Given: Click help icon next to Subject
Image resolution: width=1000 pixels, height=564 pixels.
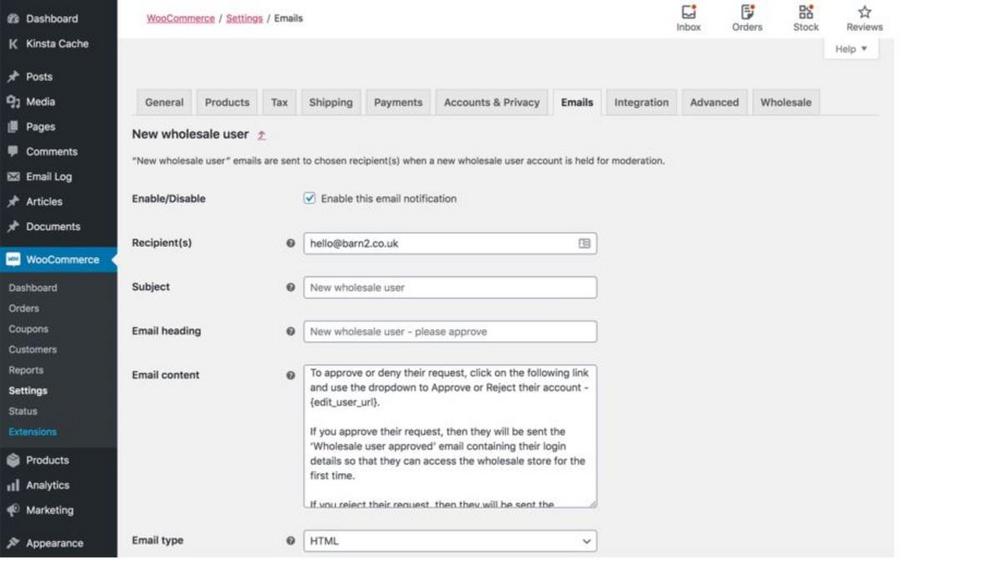Looking at the screenshot, I should pos(291,287).
